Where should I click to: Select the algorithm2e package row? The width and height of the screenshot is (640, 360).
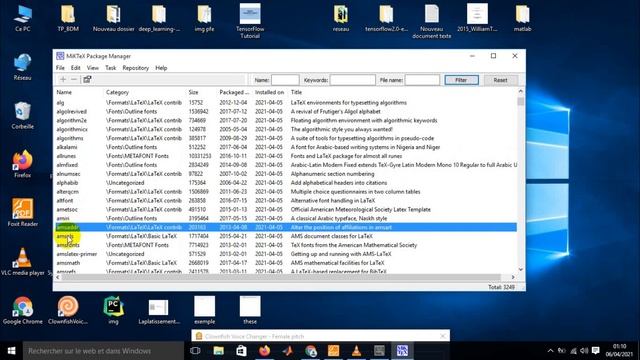click(286, 120)
